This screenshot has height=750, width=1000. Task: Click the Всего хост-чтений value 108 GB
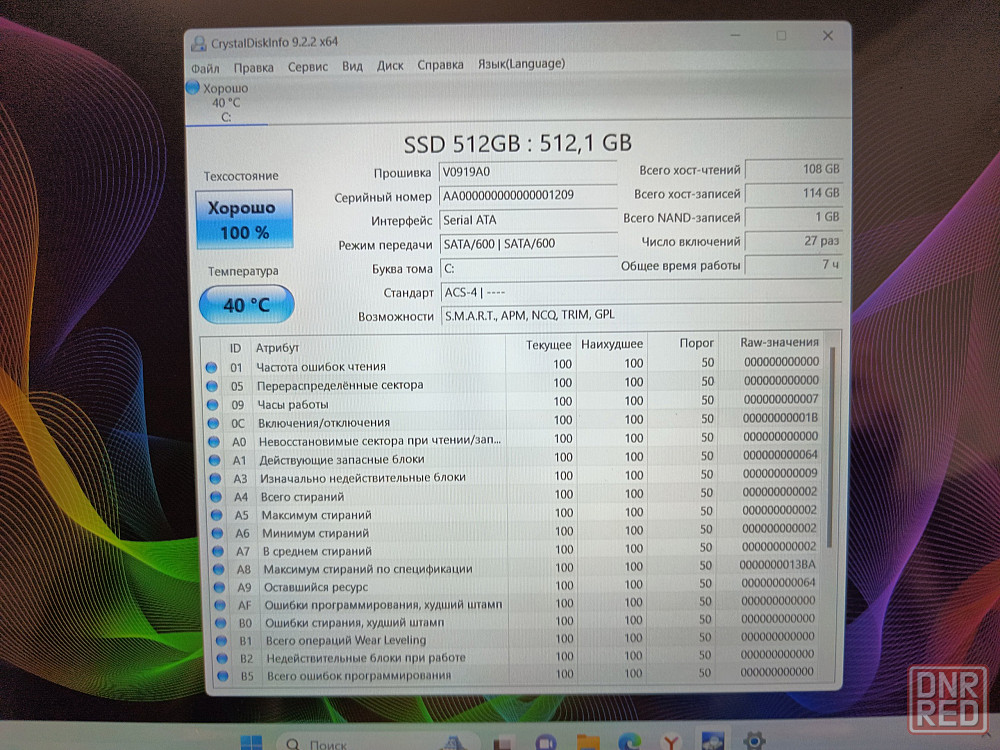point(794,169)
